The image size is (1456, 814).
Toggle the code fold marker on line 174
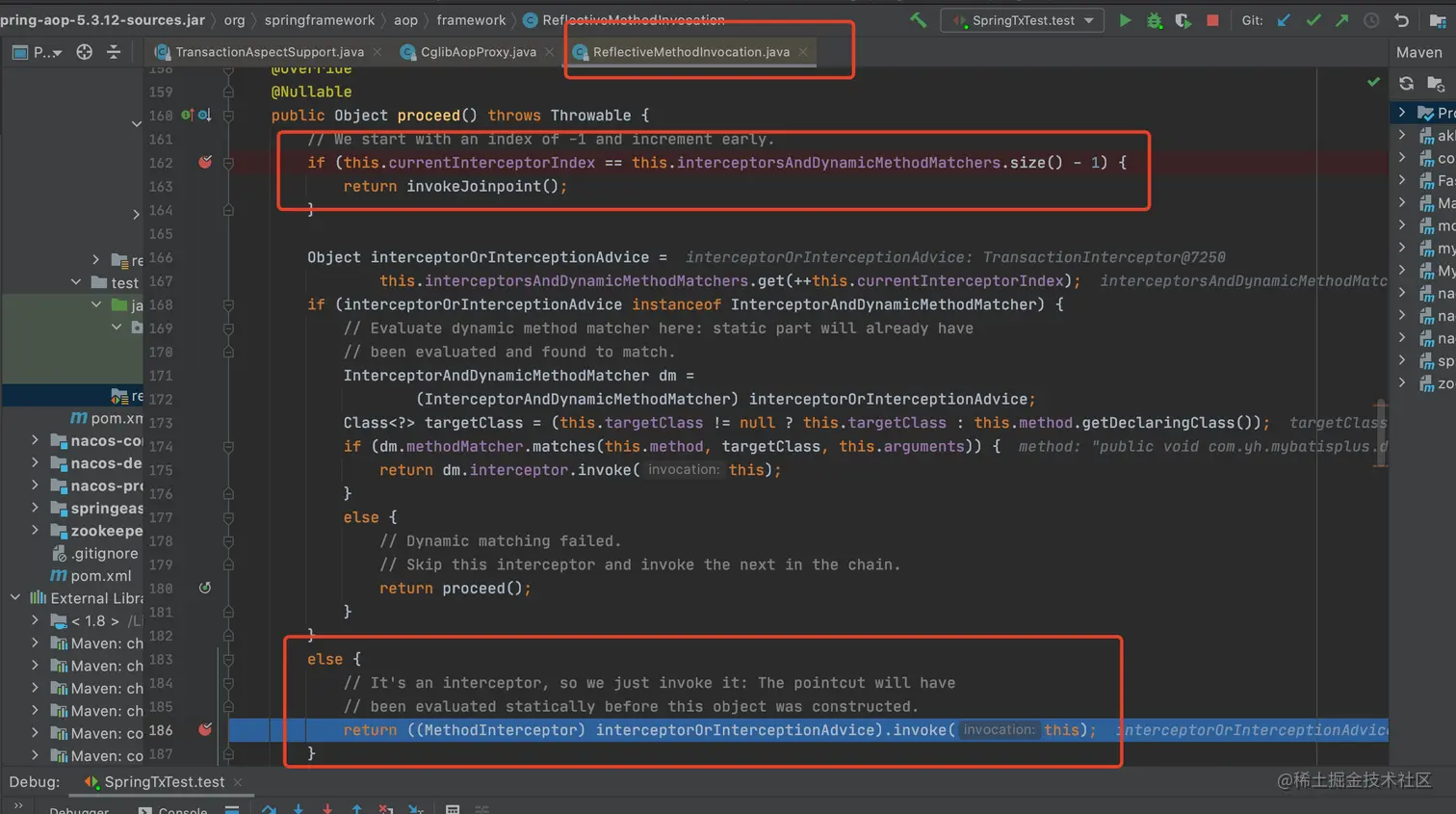pyautogui.click(x=228, y=446)
